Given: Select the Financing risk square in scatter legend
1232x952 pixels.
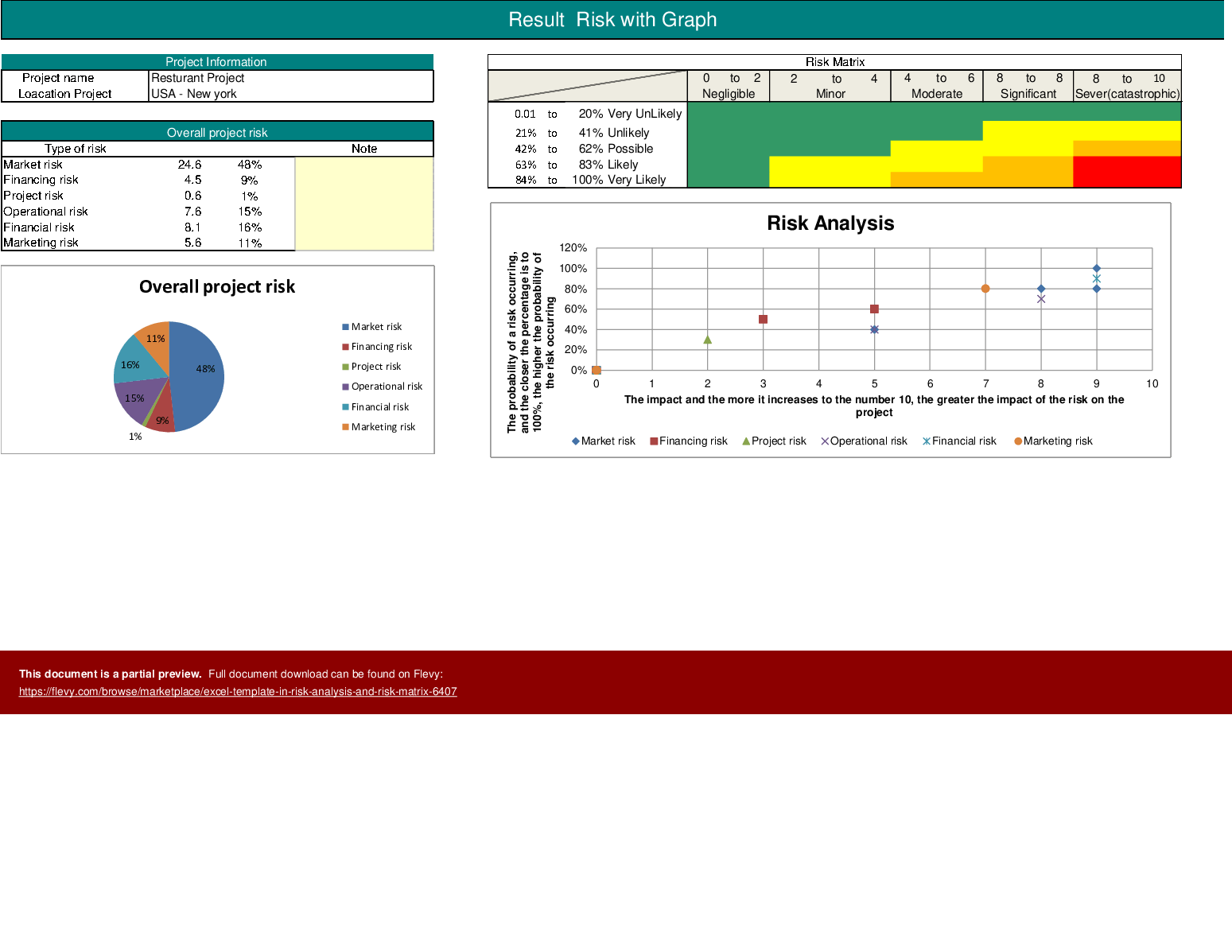Looking at the screenshot, I should click(x=654, y=441).
